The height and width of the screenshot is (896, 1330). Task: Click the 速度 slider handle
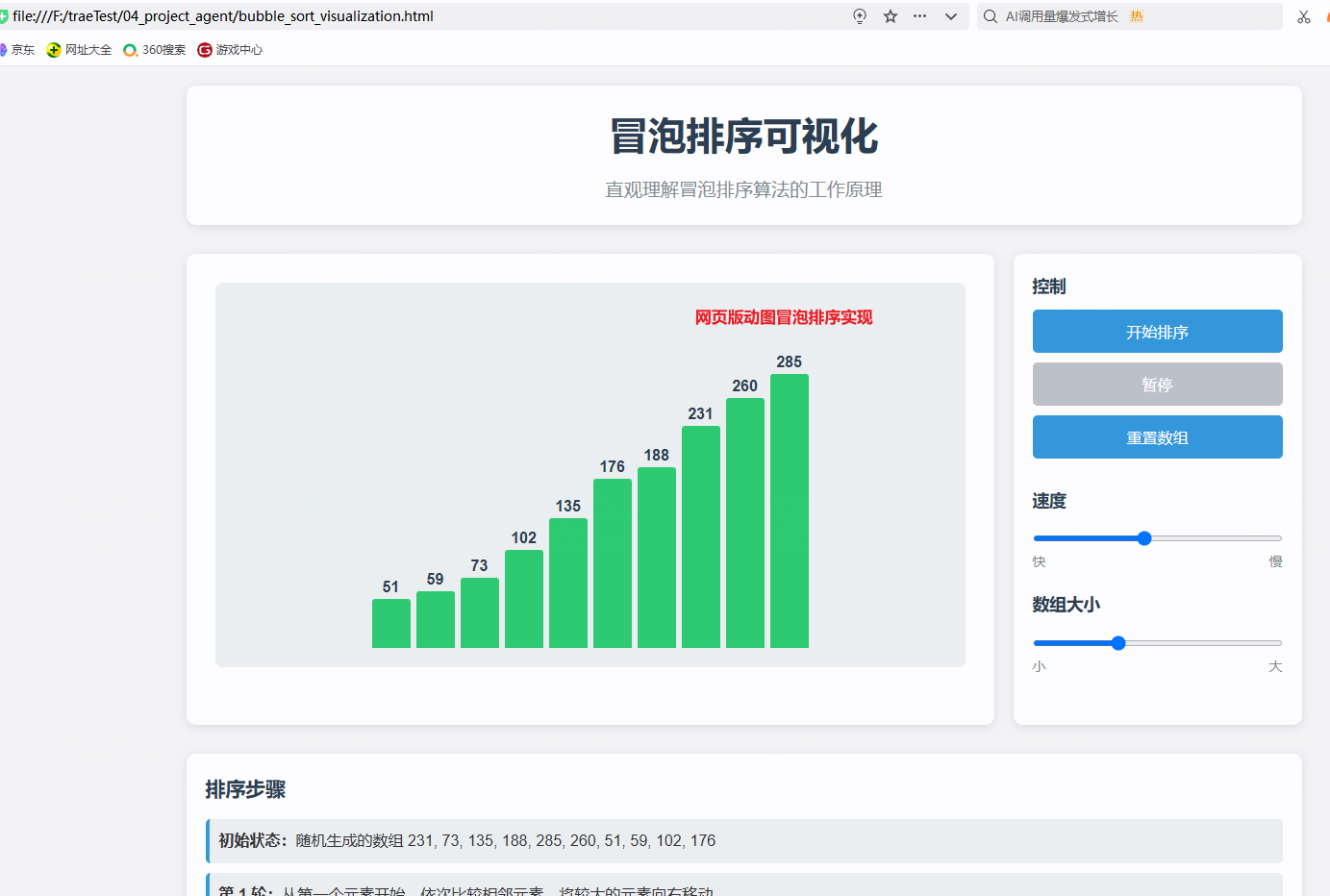coord(1144,538)
